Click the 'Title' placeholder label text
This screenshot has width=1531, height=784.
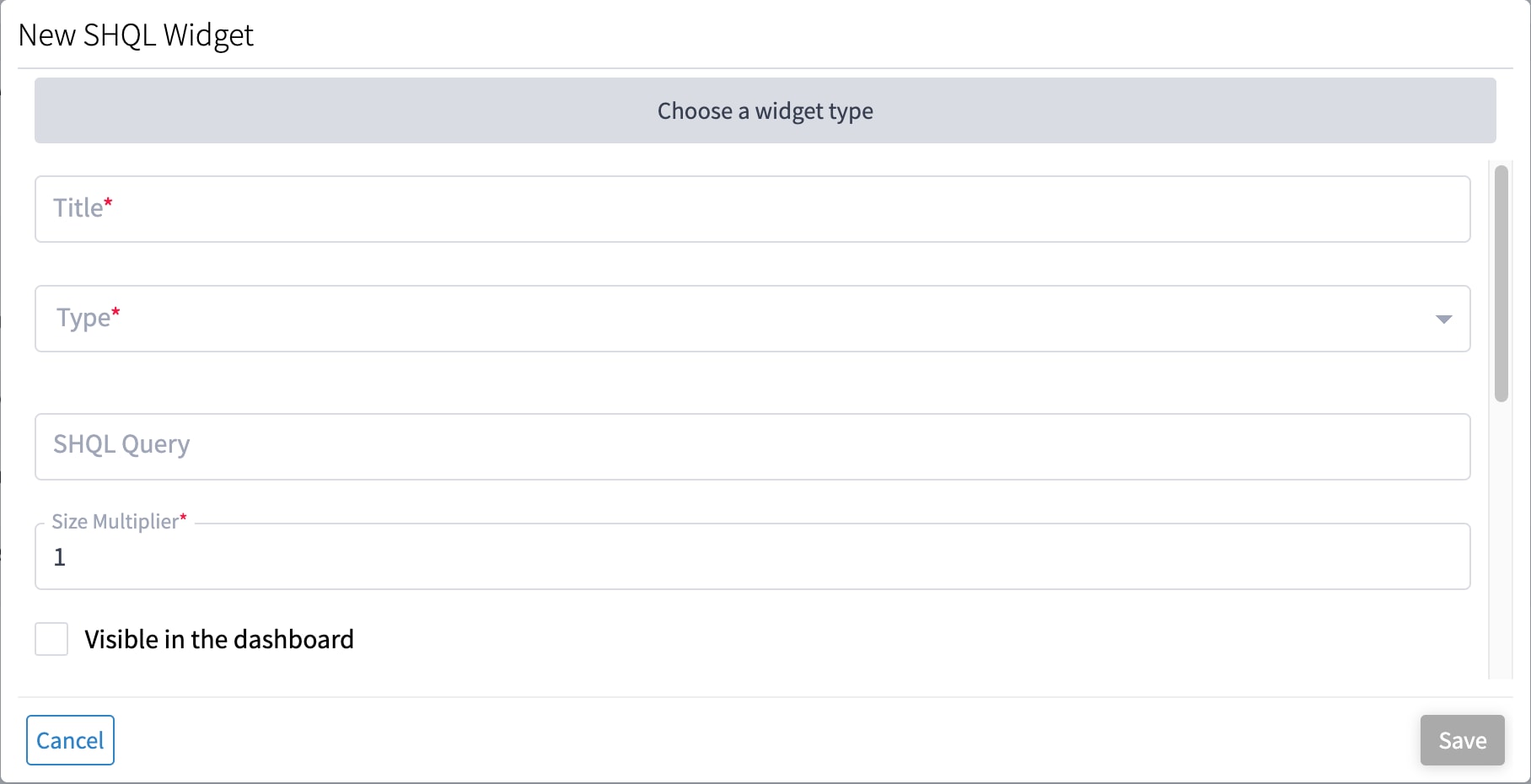tap(78, 208)
